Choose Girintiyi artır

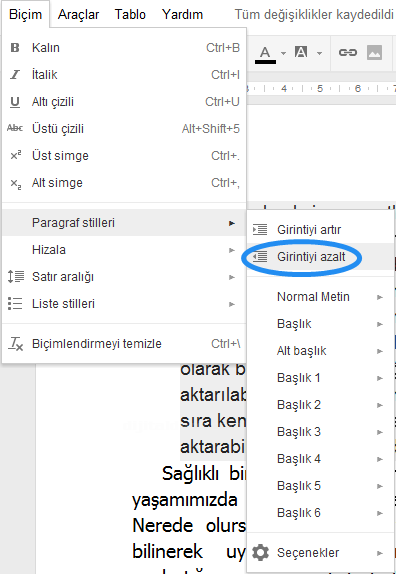tap(321, 230)
